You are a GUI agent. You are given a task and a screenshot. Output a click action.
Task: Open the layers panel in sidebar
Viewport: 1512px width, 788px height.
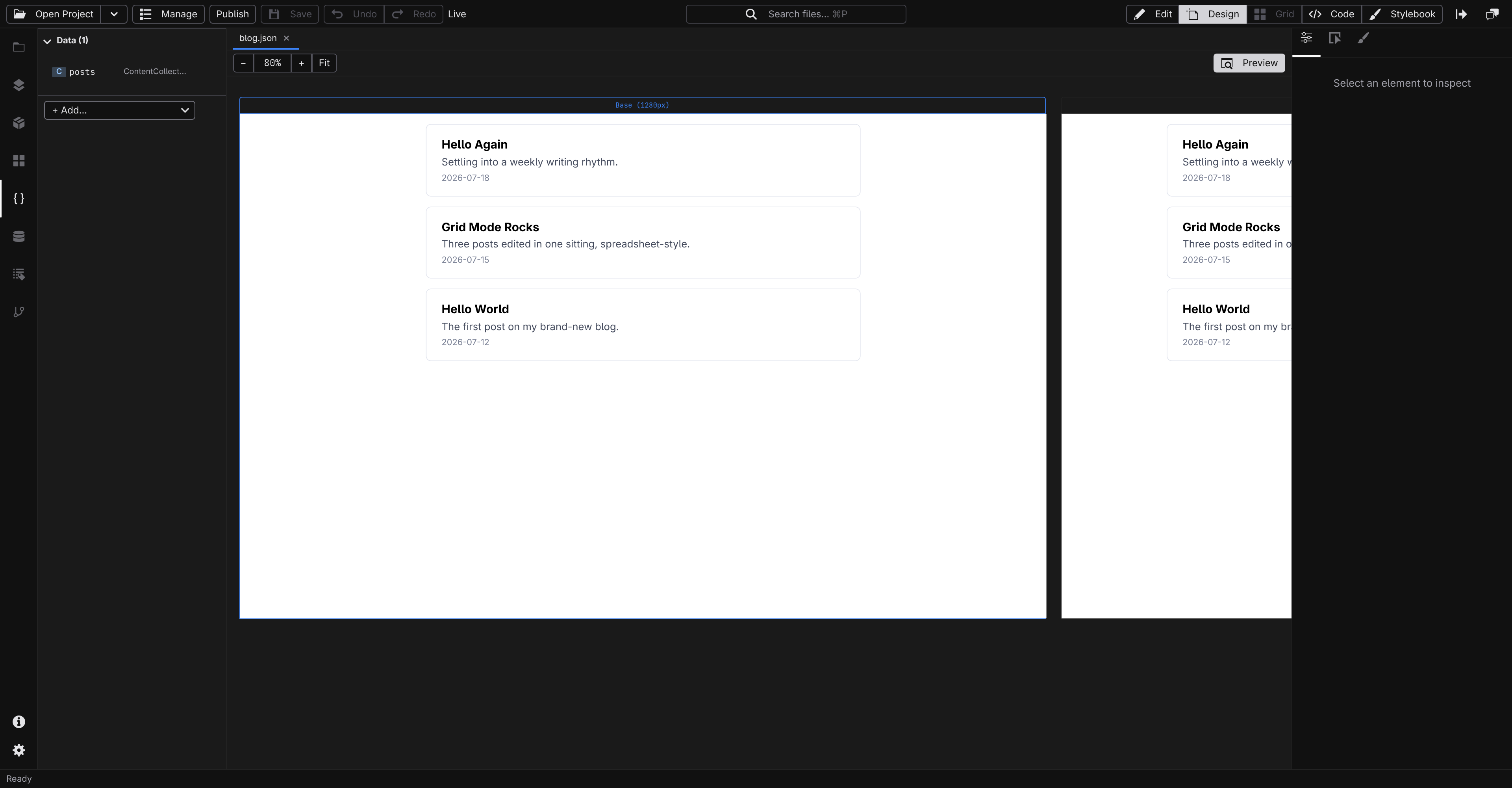[x=19, y=85]
